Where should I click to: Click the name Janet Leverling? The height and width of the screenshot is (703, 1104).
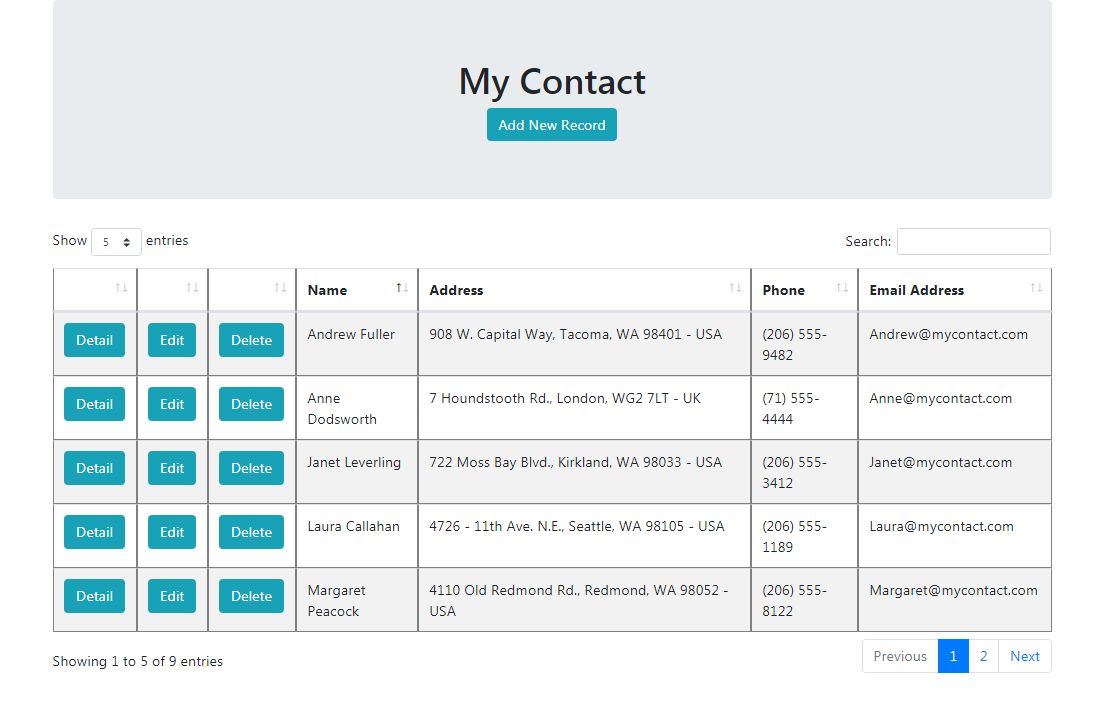(353, 463)
